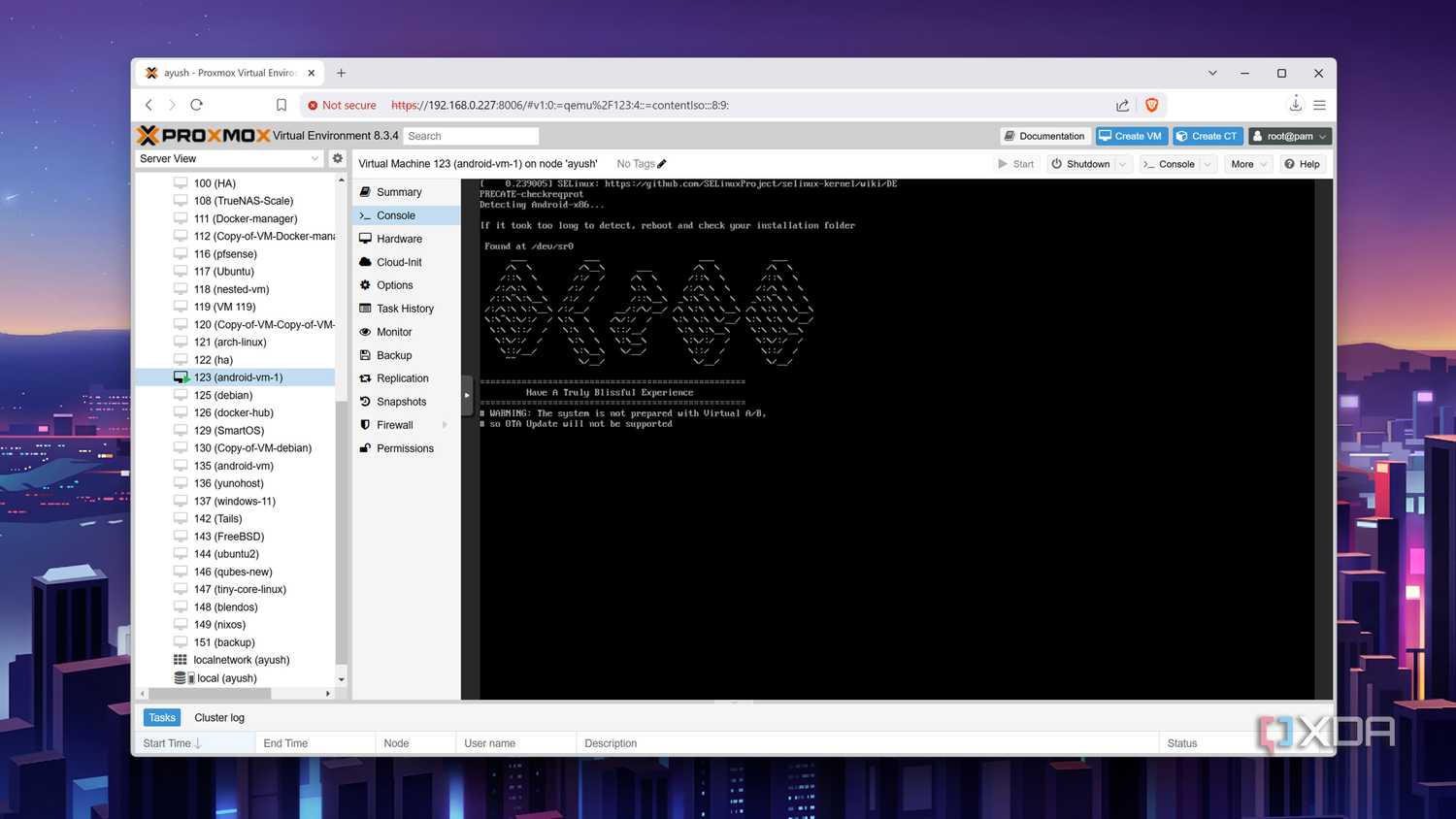Select VM 137 (windows-11) in the tree
This screenshot has height=819, width=1456.
coord(235,501)
